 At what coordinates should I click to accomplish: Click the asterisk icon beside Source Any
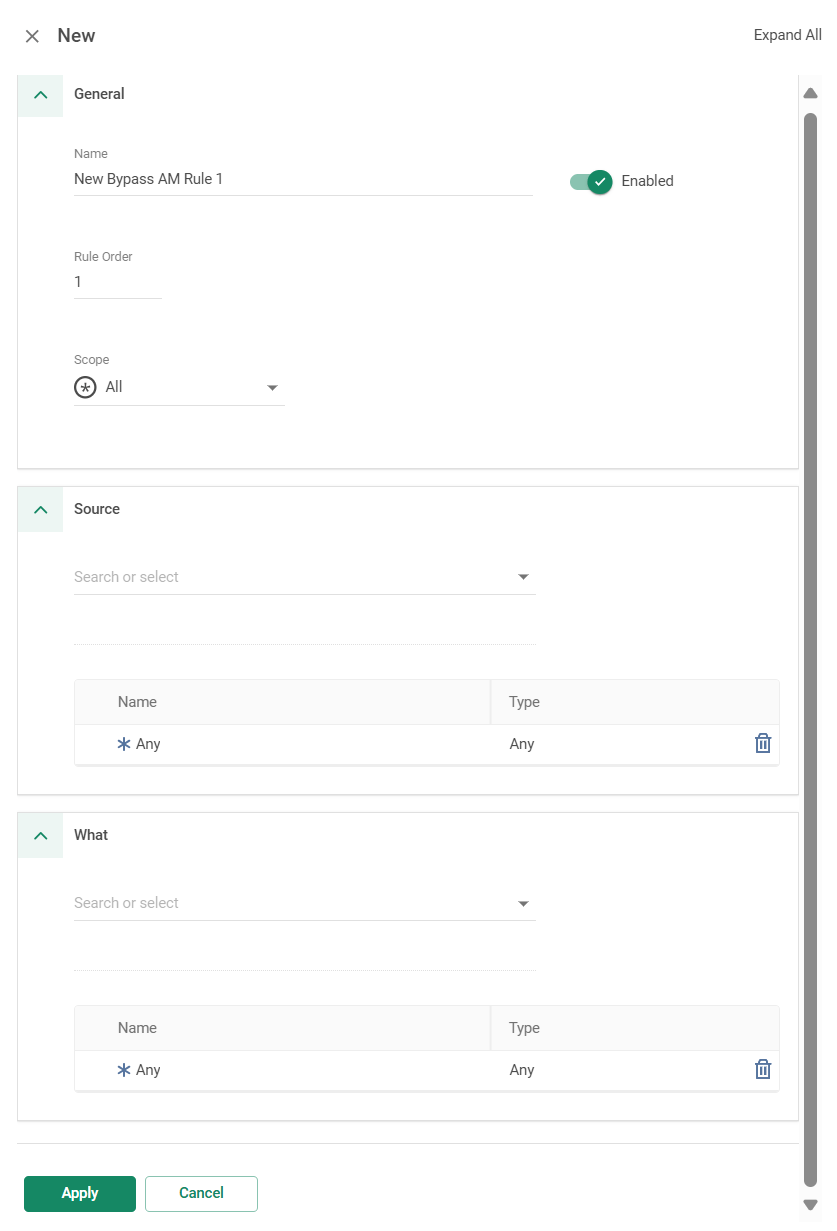[x=124, y=744]
